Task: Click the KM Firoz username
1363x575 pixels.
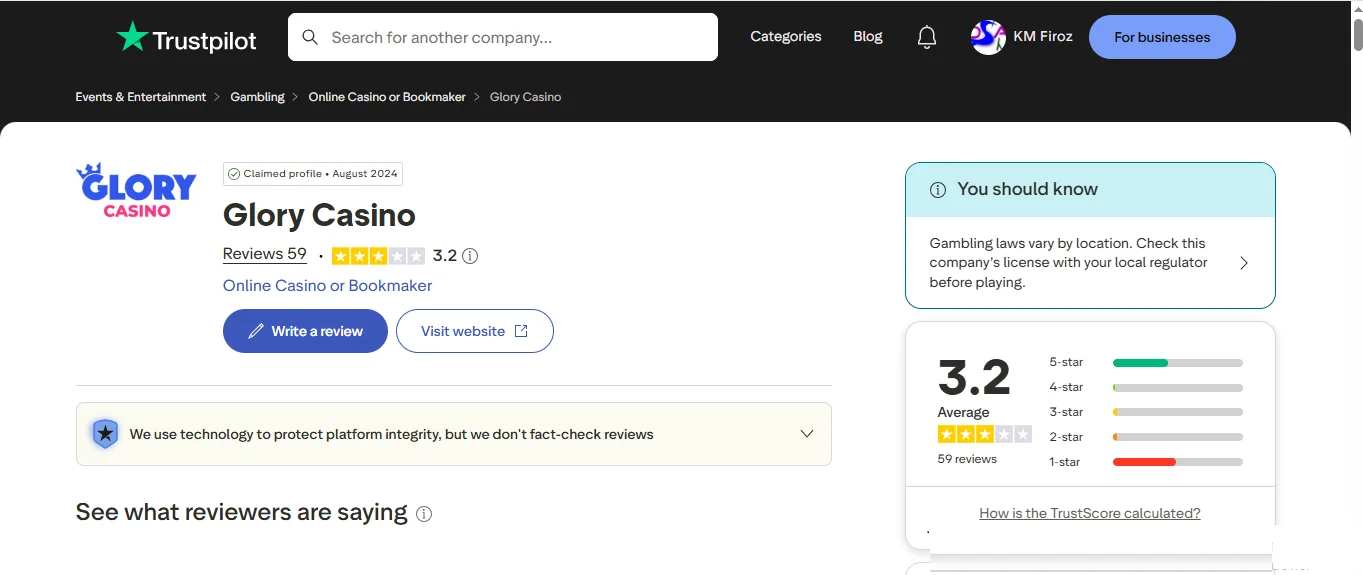Action: [x=1043, y=37]
